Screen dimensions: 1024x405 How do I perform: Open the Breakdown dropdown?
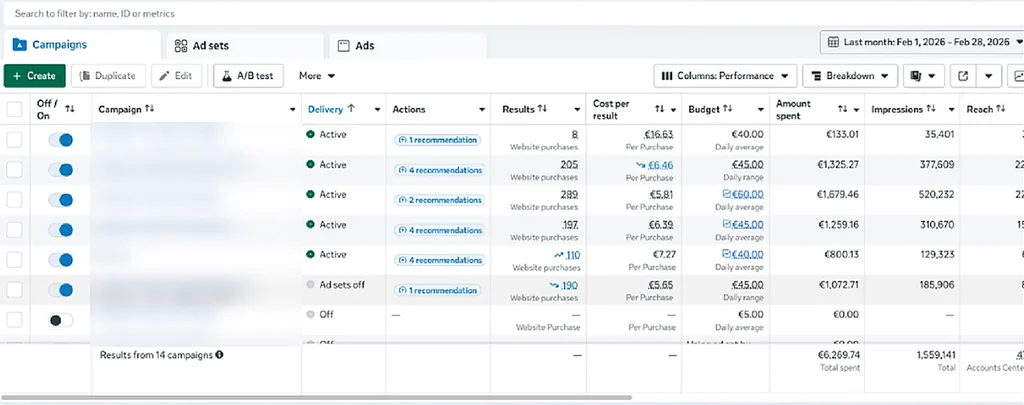(850, 76)
